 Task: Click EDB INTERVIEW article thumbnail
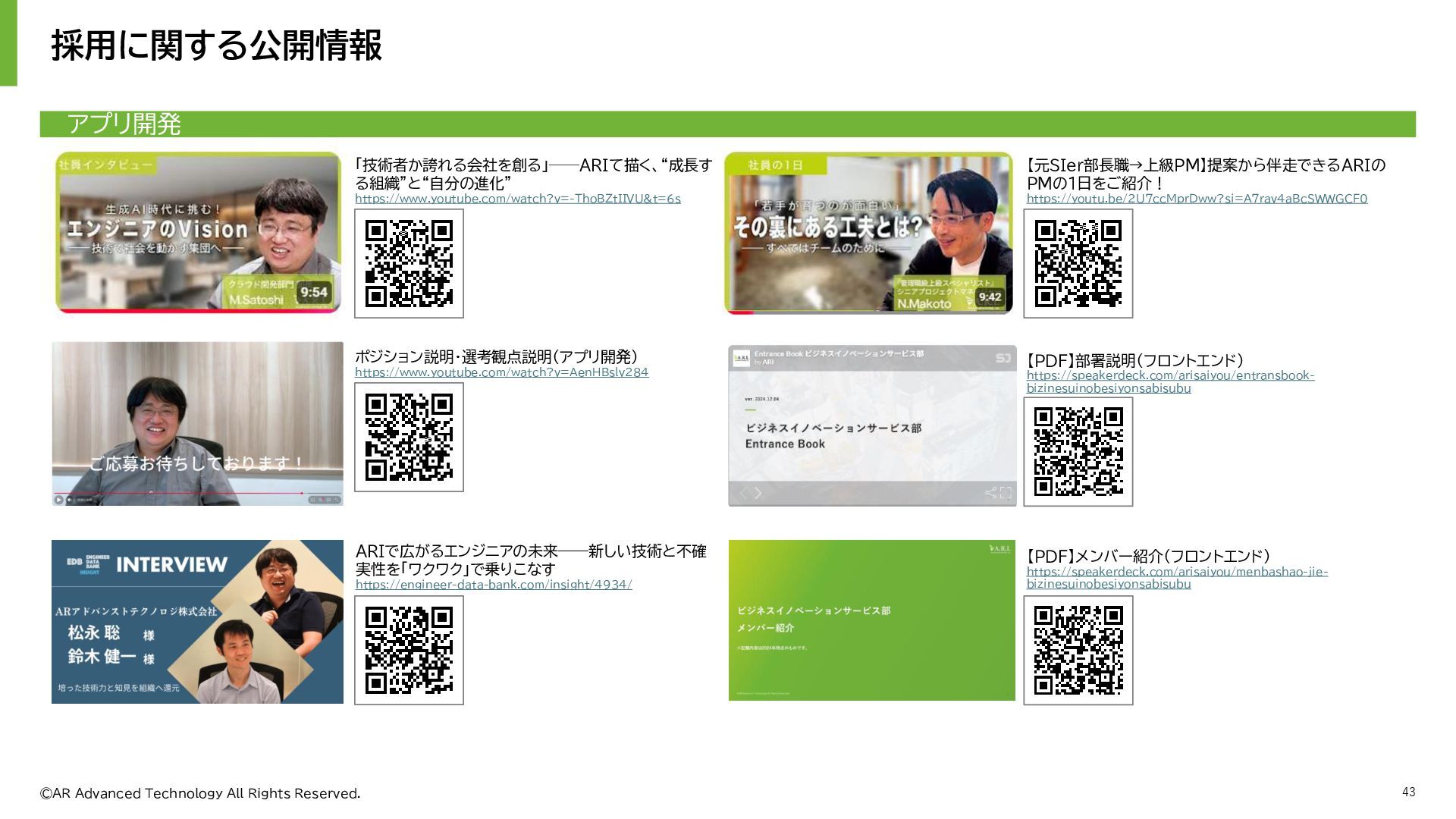click(197, 622)
